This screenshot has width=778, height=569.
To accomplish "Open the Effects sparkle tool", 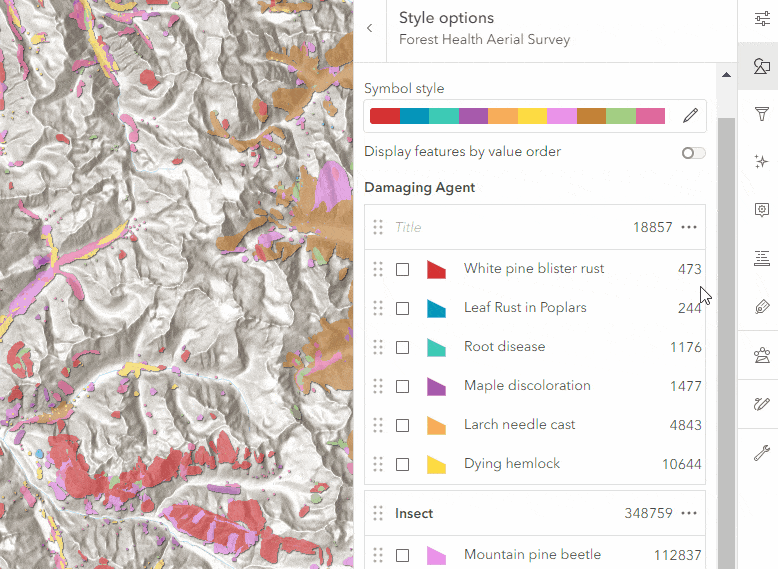I will pyautogui.click(x=761, y=162).
